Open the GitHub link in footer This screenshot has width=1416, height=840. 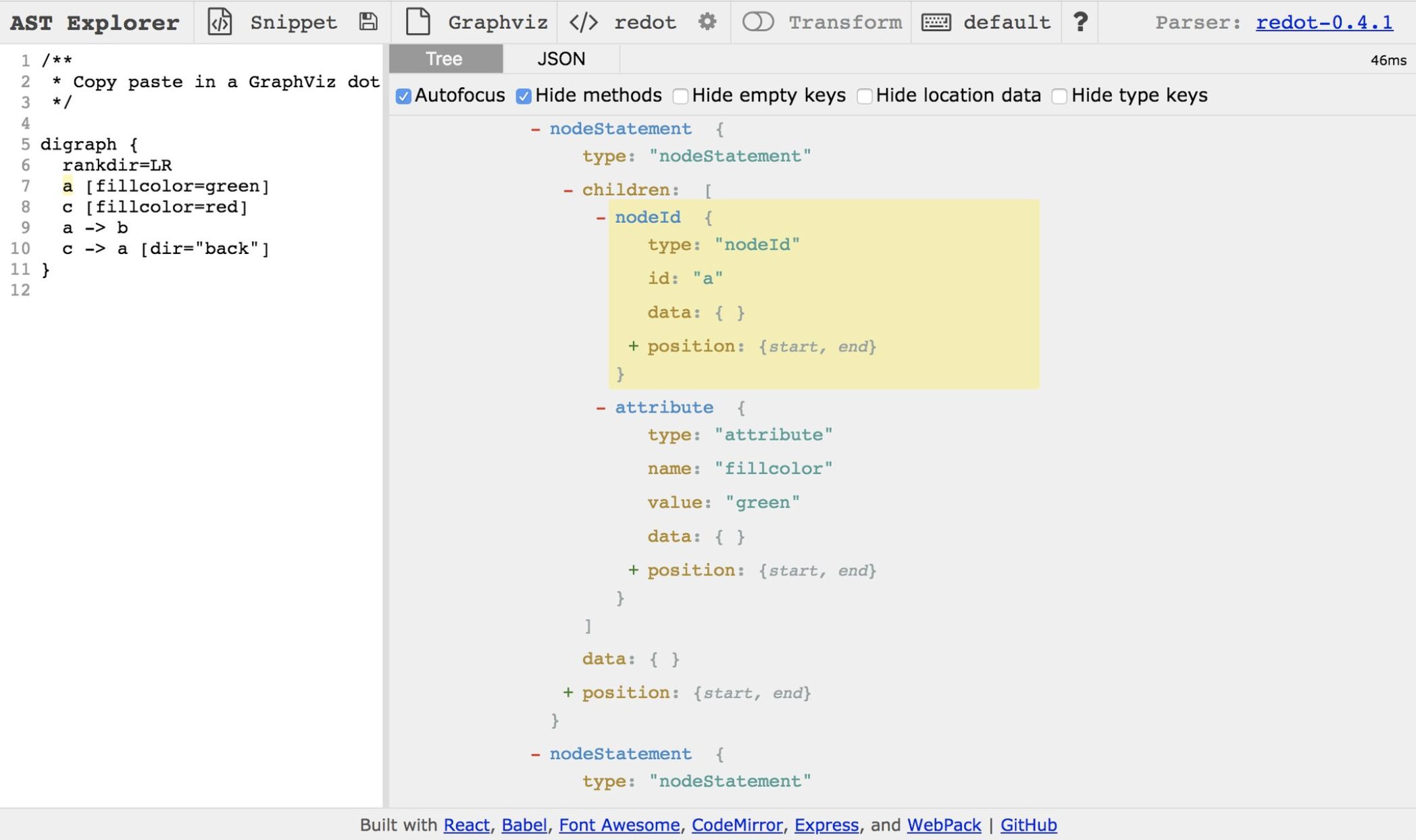[1028, 824]
